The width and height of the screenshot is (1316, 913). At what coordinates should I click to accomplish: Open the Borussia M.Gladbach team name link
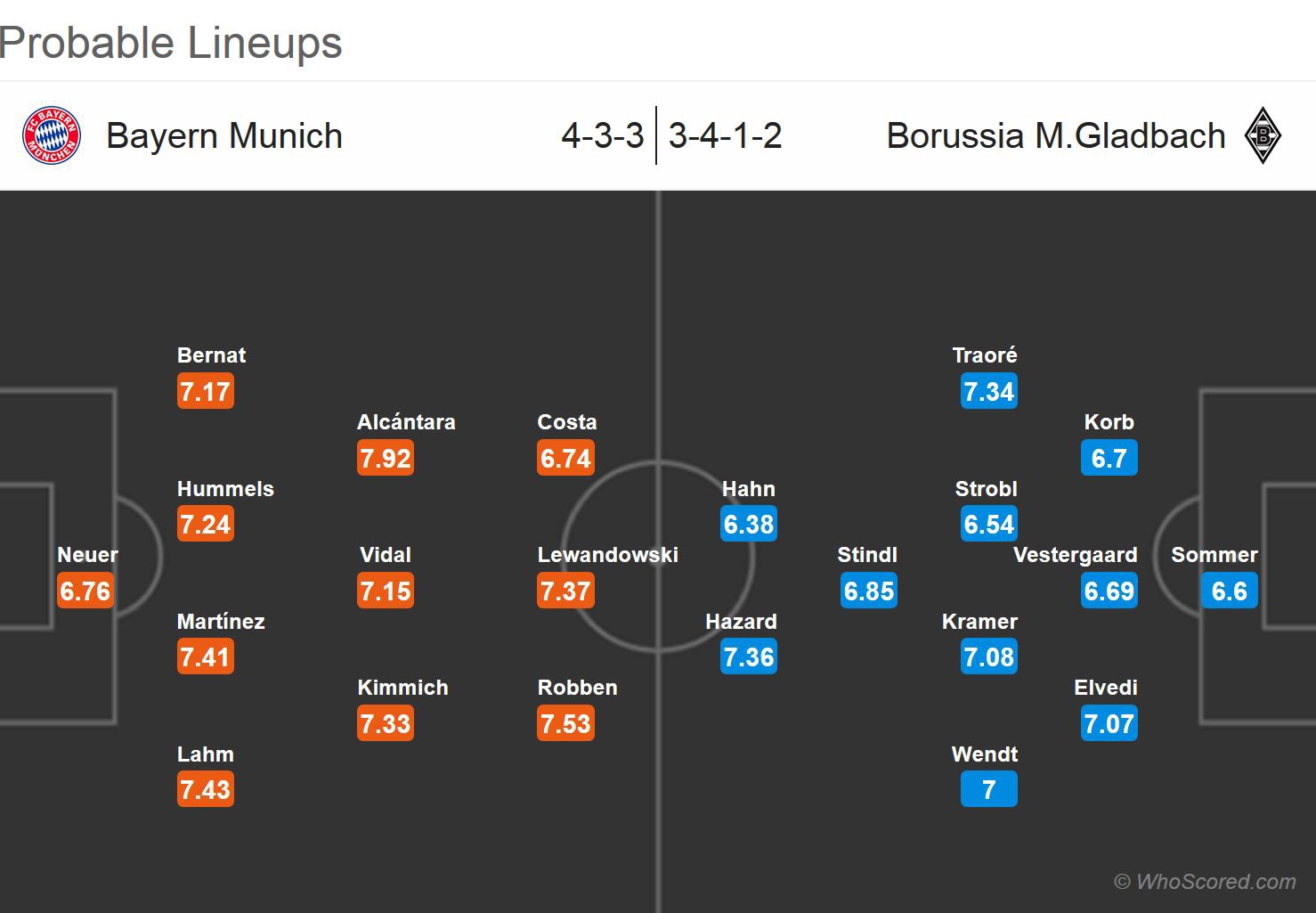pyautogui.click(x=1056, y=135)
